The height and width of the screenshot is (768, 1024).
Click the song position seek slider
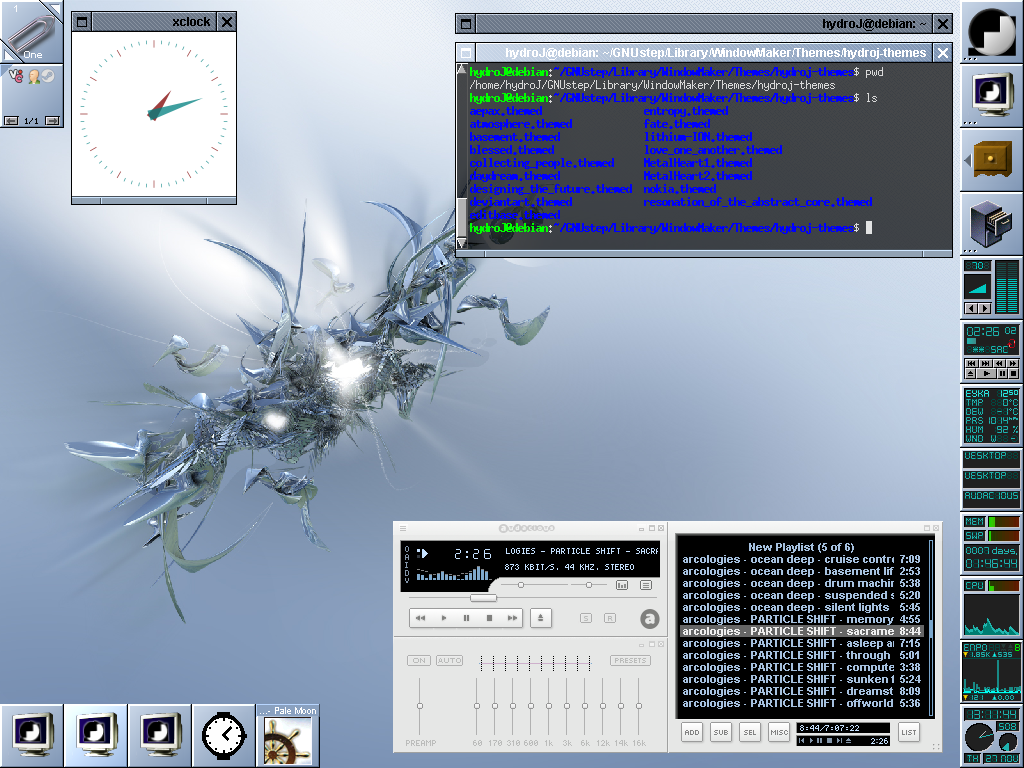(x=483, y=598)
